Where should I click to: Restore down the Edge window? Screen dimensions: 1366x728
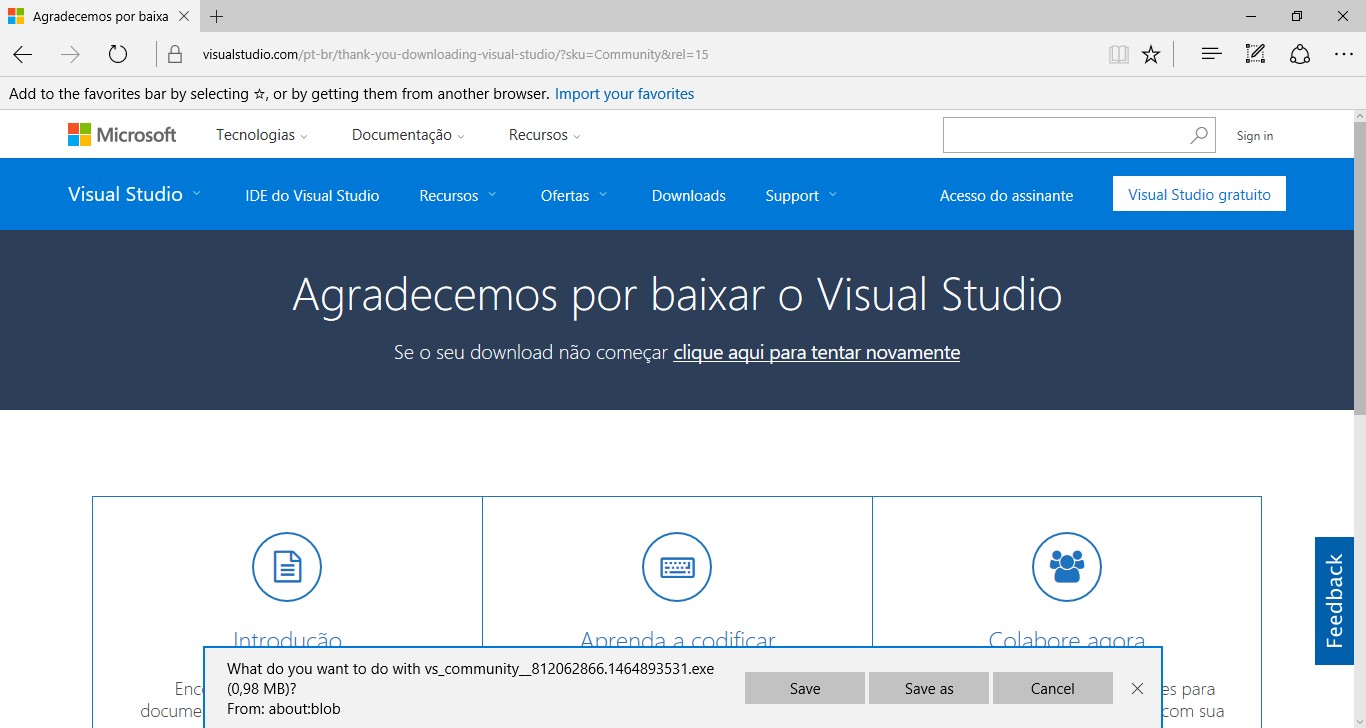[1297, 16]
